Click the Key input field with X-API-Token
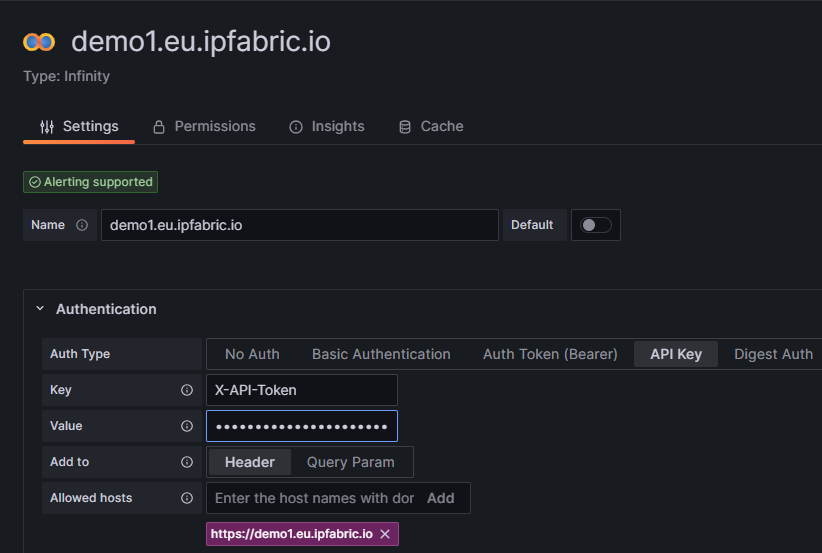The width and height of the screenshot is (822, 553). 301,390
